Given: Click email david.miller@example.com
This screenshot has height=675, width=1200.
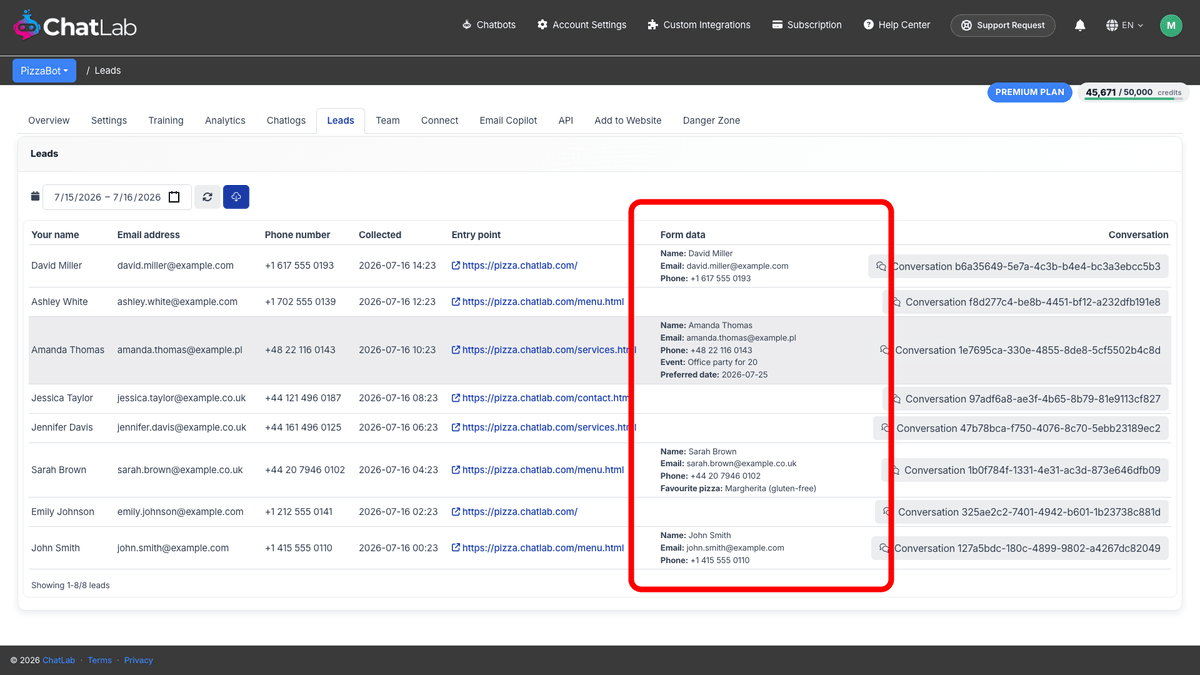Looking at the screenshot, I should 175,266.
